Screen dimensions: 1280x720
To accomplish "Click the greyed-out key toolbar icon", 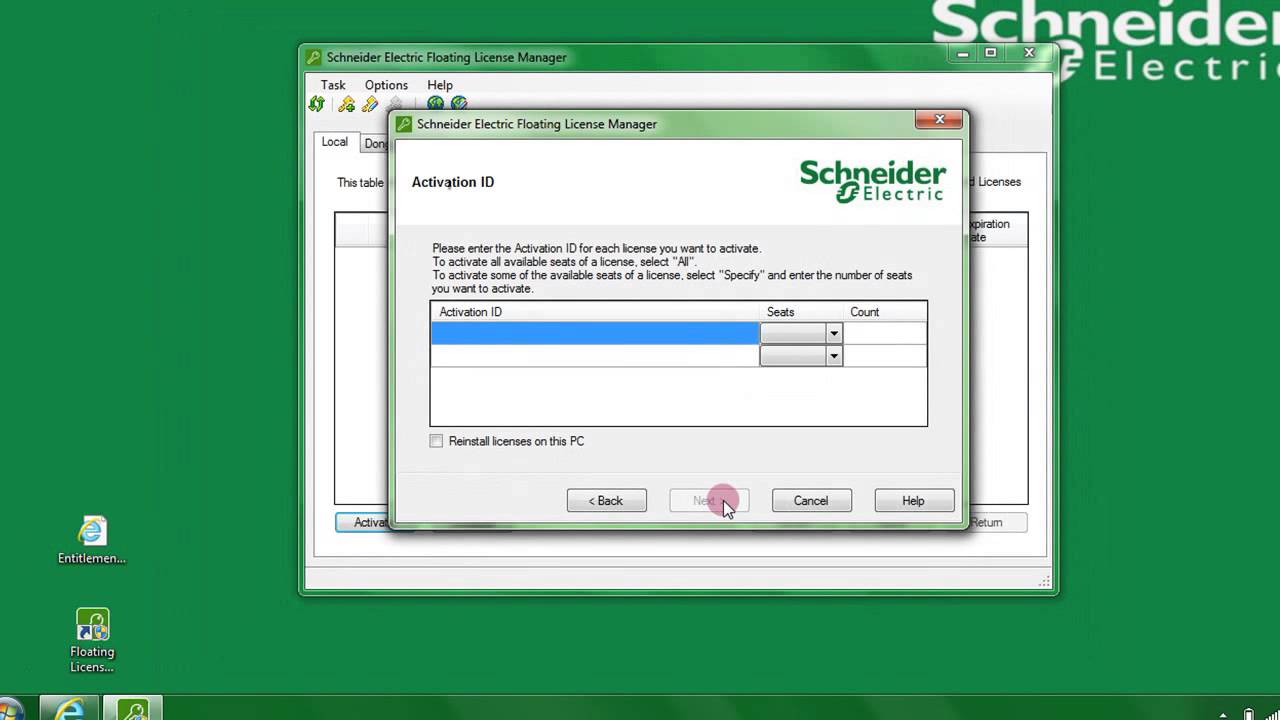I will 394,102.
